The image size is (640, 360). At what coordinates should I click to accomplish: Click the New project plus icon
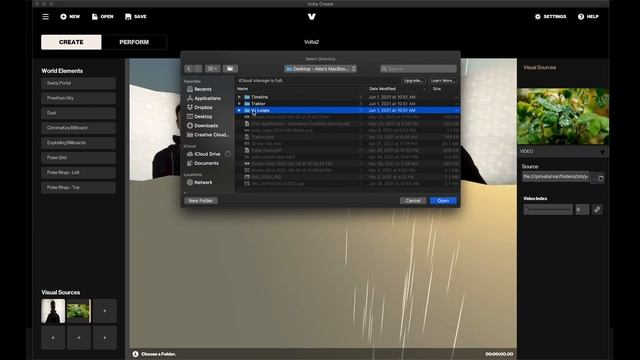(63, 17)
